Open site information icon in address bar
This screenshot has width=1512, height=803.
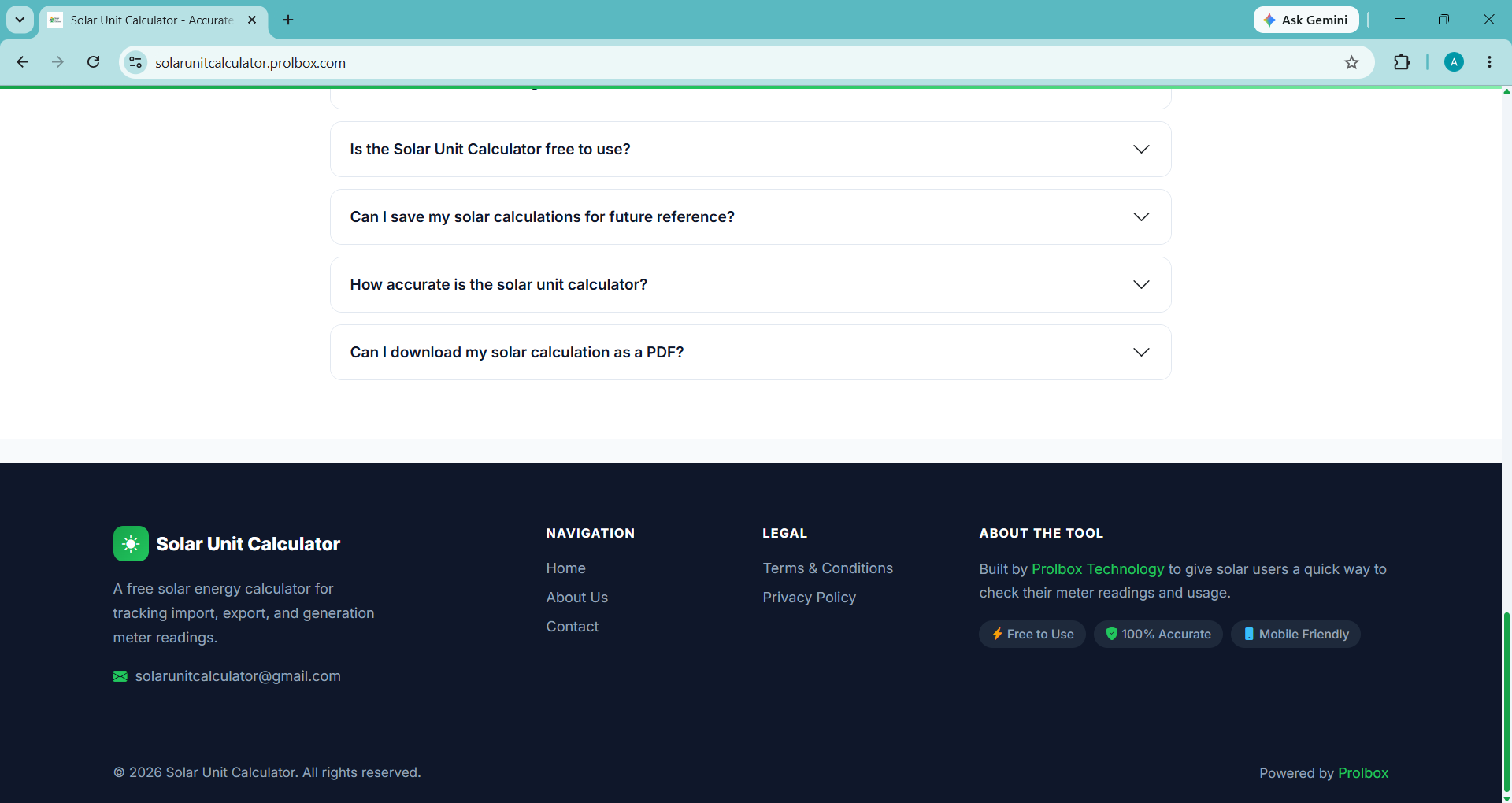[135, 62]
